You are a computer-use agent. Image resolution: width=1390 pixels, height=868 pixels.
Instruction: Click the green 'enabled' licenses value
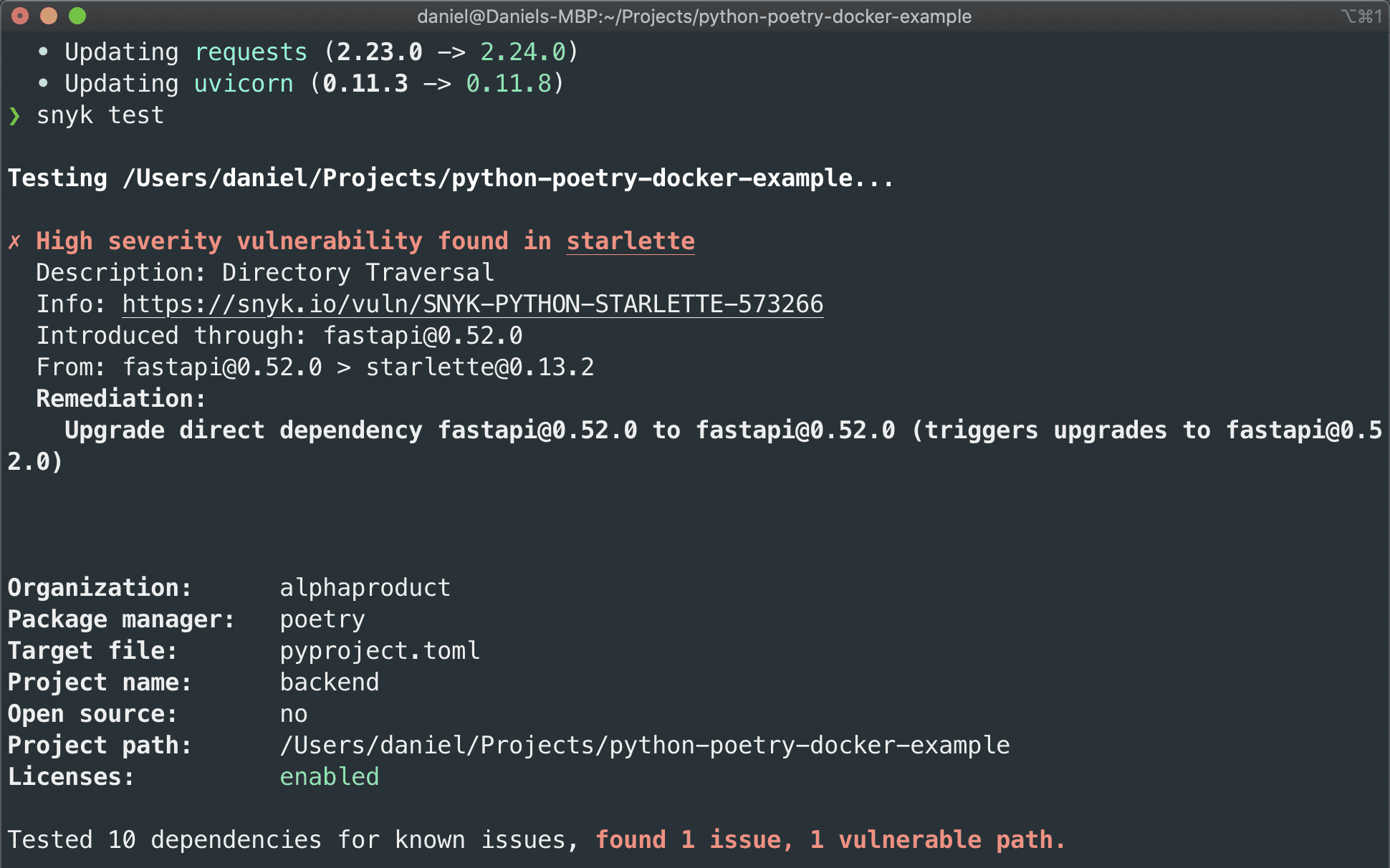pos(330,777)
